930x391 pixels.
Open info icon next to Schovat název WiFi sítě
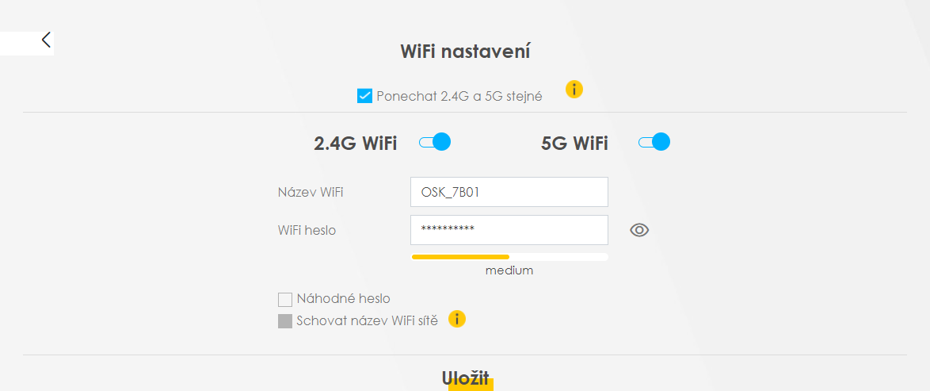coord(457,319)
